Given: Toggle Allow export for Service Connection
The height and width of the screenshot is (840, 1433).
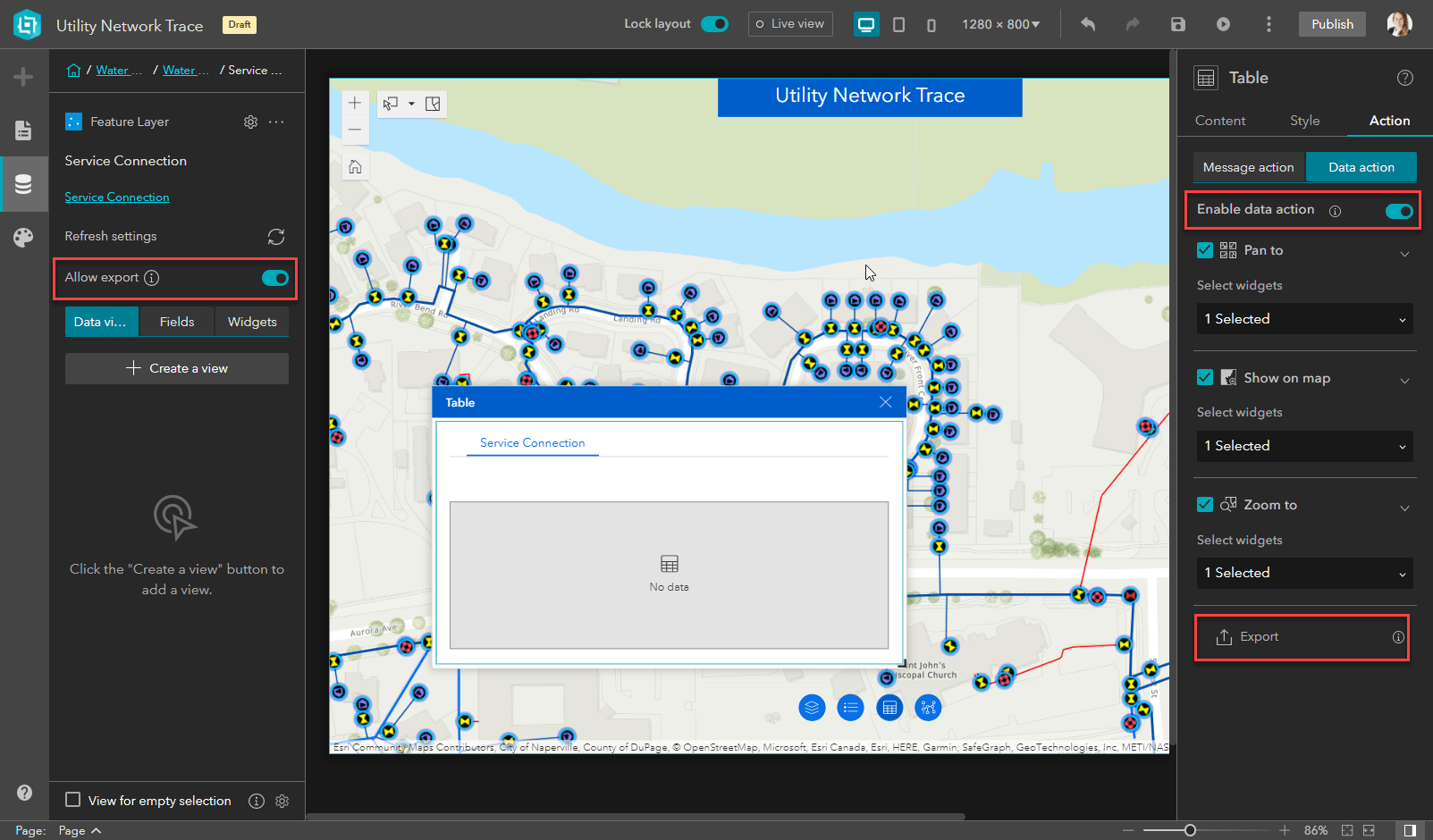Looking at the screenshot, I should coord(274,277).
